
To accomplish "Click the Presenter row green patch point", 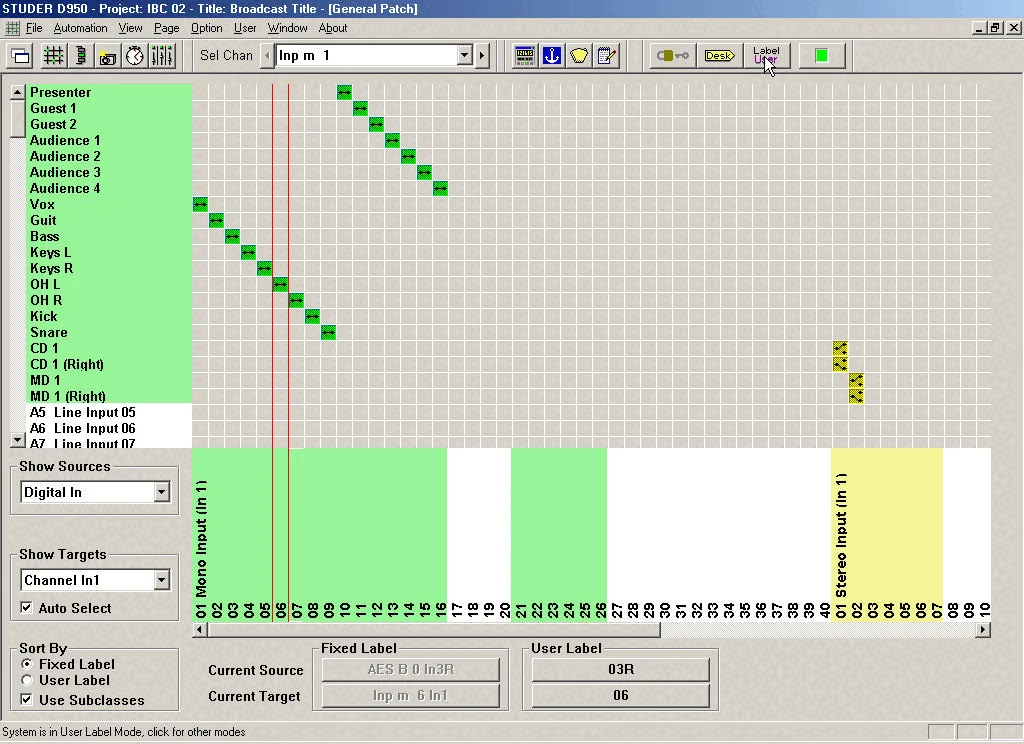I will coord(344,93).
